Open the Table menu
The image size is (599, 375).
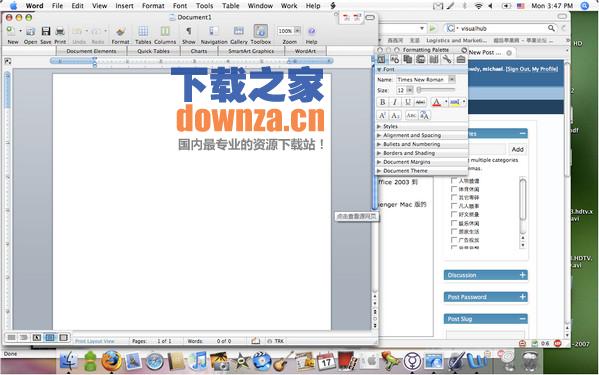[231, 6]
